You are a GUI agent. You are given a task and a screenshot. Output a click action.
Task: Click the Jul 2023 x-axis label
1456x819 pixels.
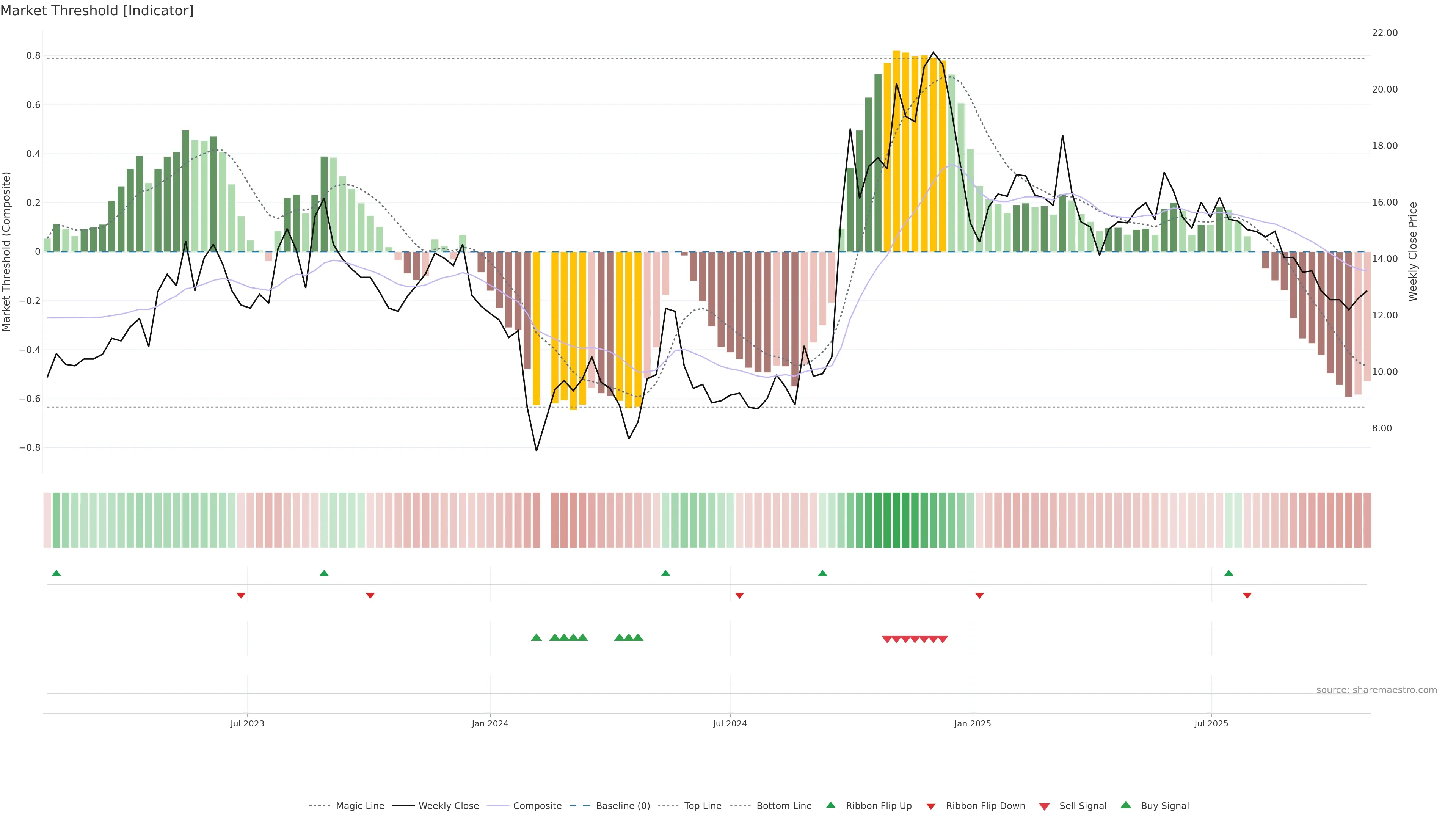[247, 723]
